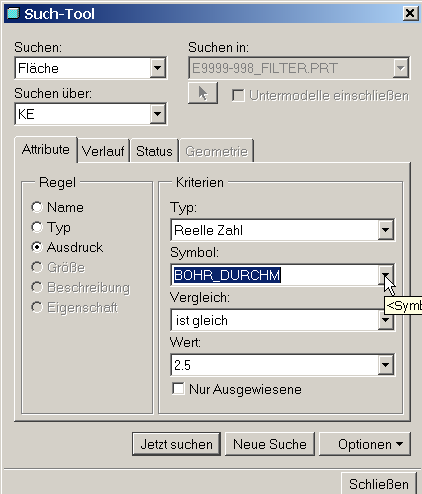This screenshot has height=494, width=422.
Task: Switch to the Status tab
Action: coord(154,151)
